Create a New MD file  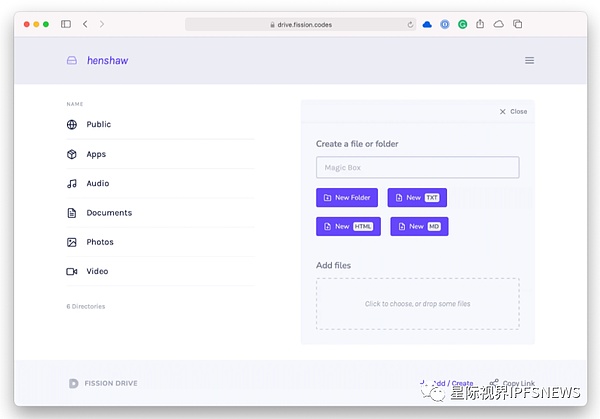[x=419, y=227]
